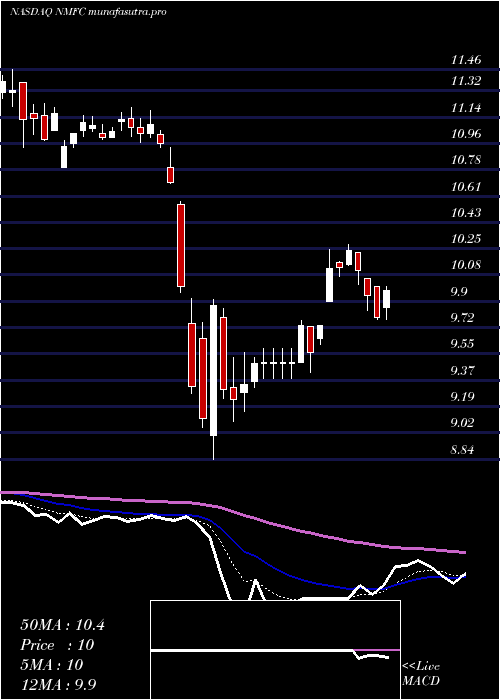Click the 9.9 price axis label

[458, 292]
